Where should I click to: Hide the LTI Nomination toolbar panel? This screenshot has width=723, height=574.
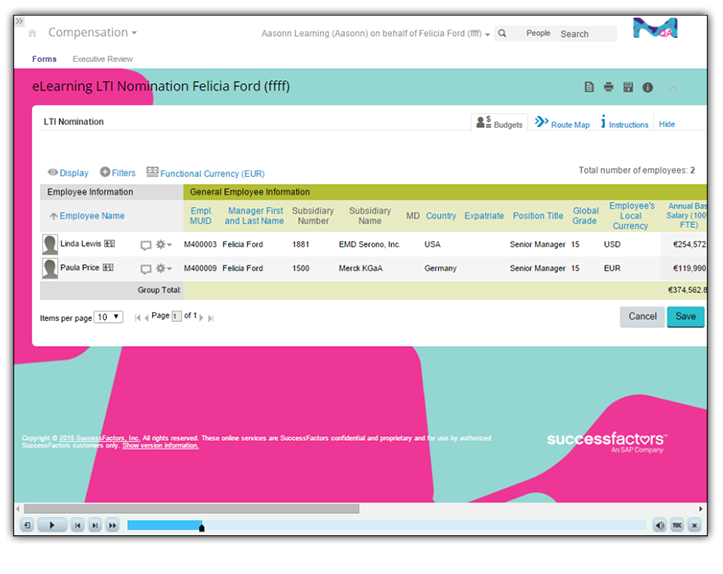[667, 124]
